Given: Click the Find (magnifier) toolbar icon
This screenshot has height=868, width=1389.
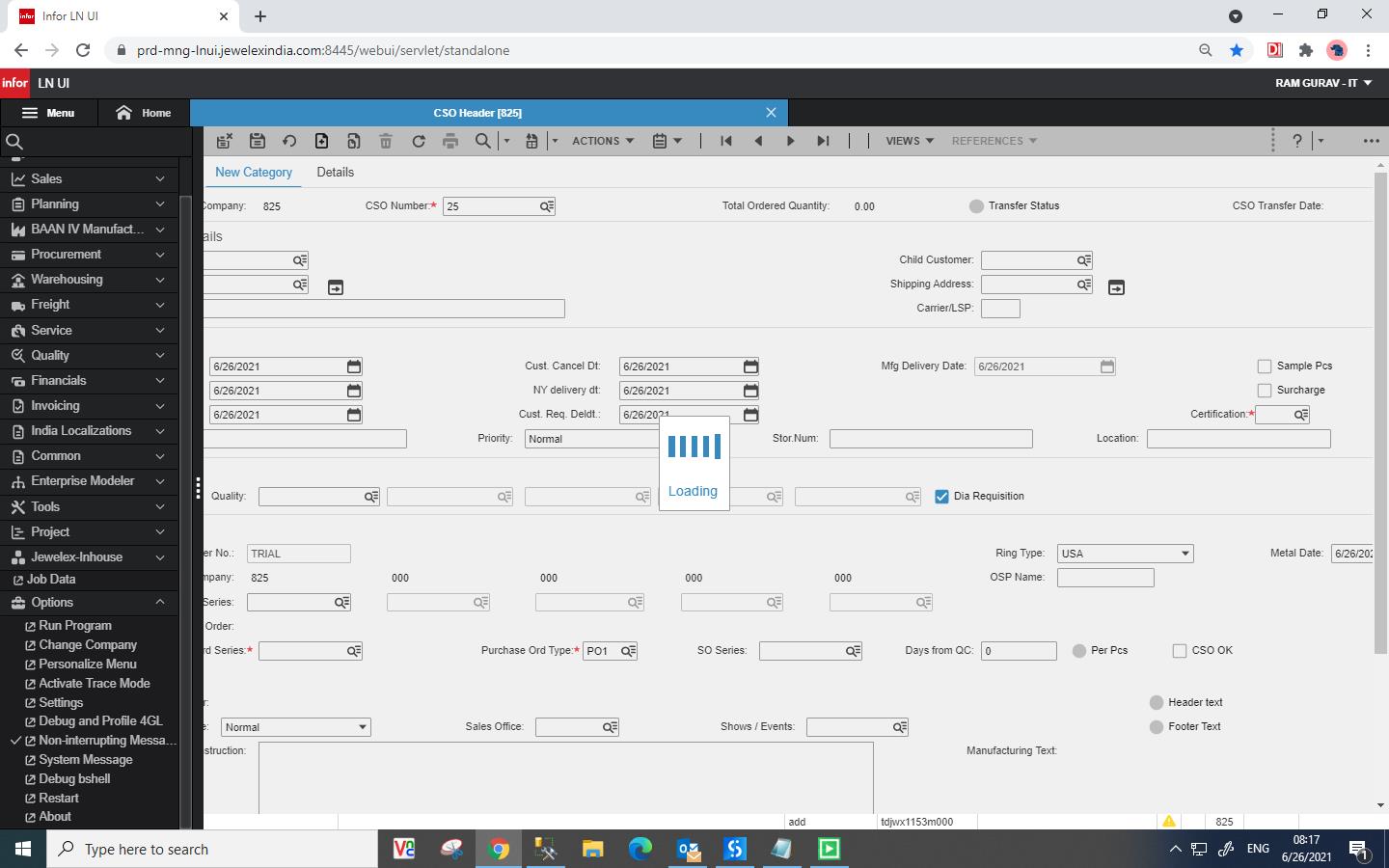Looking at the screenshot, I should [x=483, y=141].
